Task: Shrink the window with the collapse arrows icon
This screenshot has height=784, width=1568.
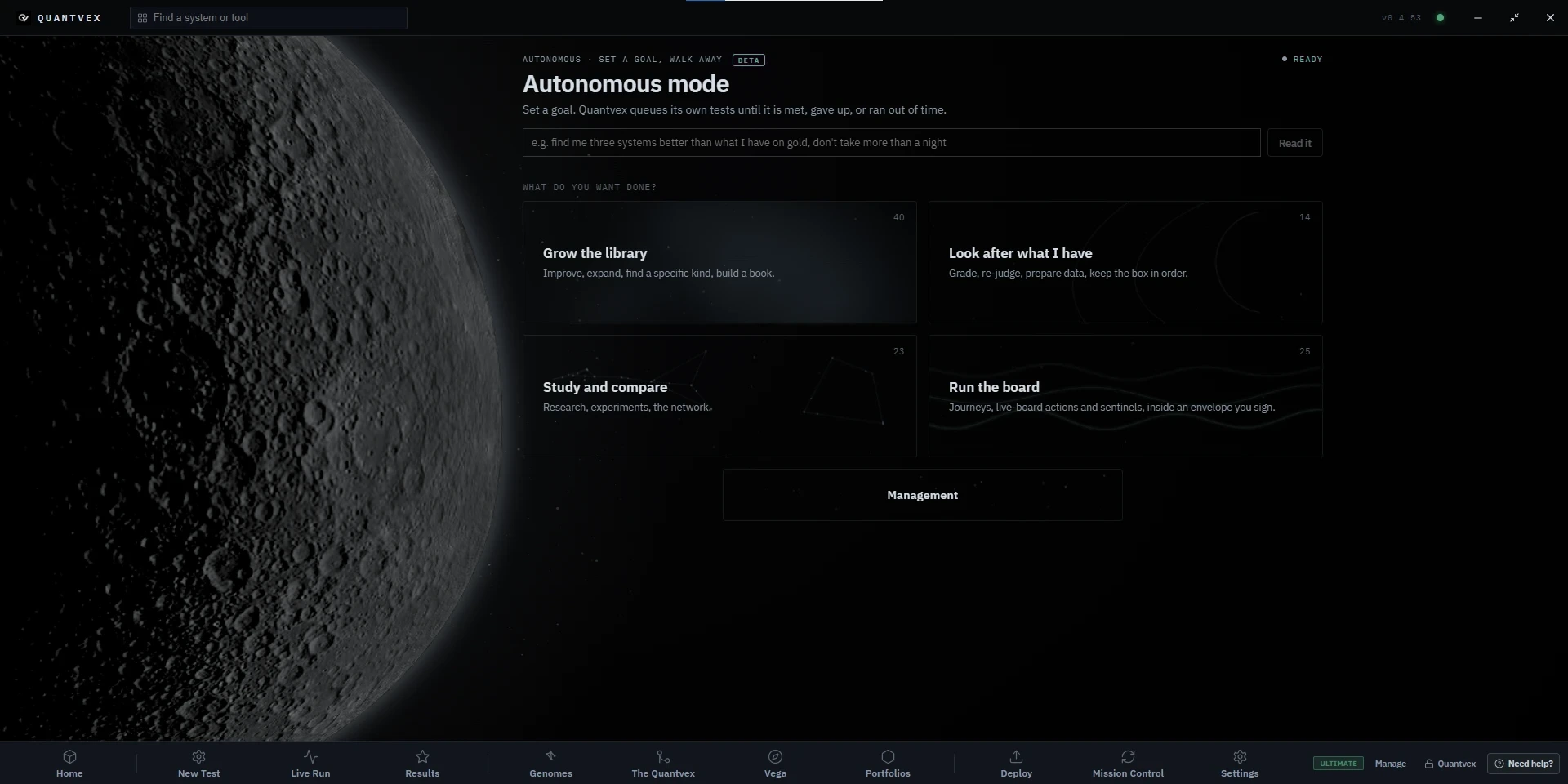Action: coord(1514,17)
